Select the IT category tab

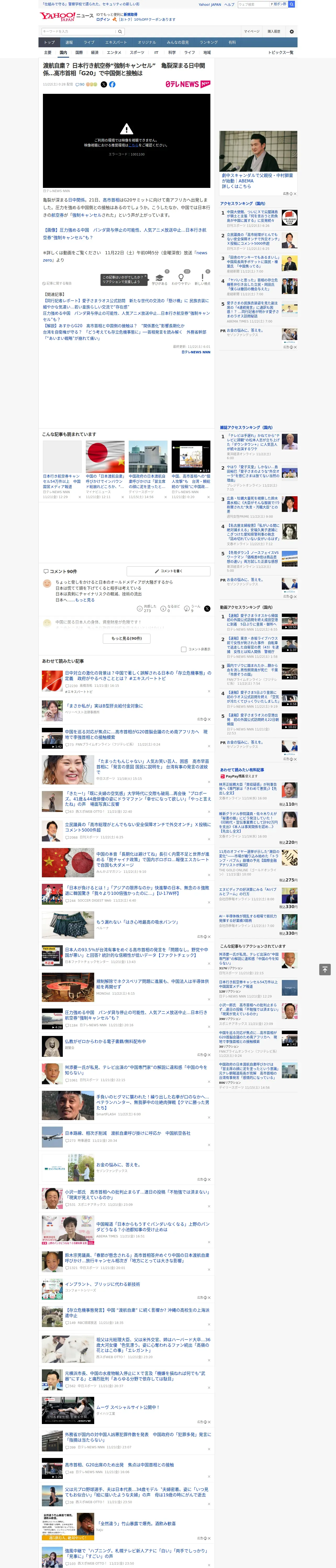[156, 53]
